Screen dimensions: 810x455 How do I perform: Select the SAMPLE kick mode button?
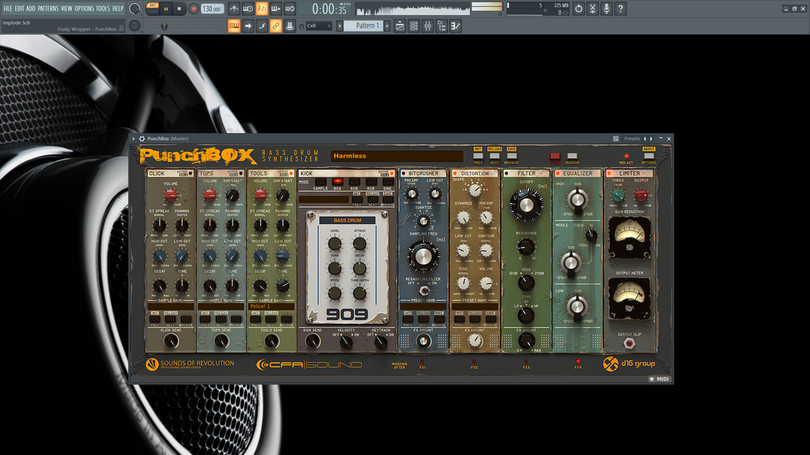coord(320,182)
